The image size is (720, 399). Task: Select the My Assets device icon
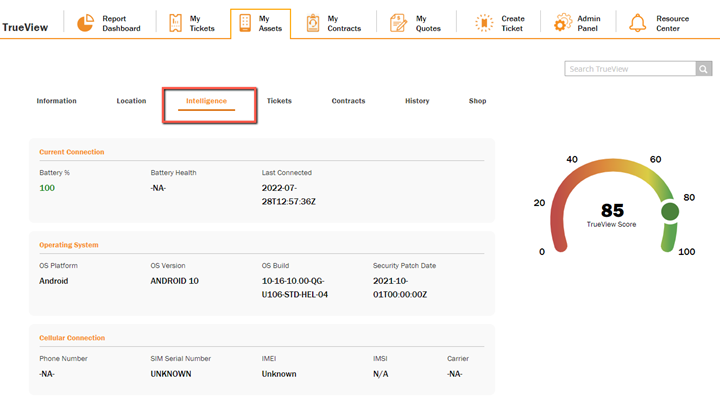coord(245,23)
